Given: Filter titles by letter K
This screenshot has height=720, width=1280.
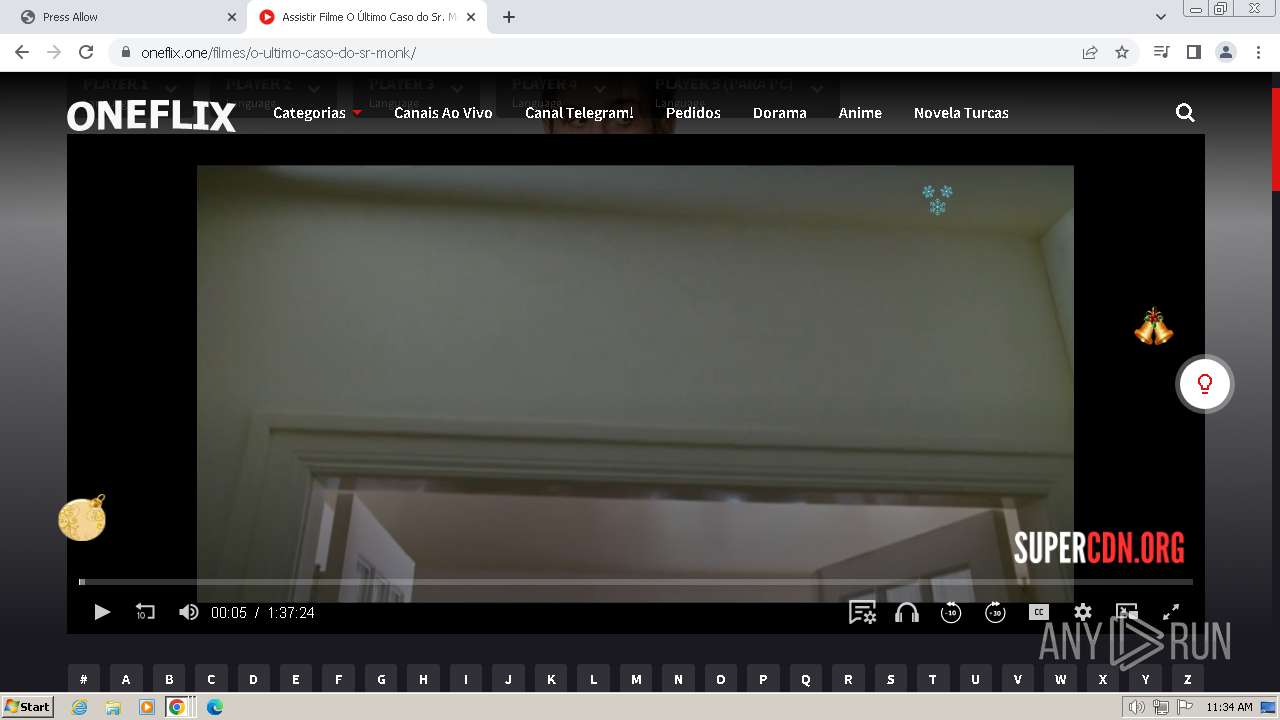Looking at the screenshot, I should coord(551,679).
